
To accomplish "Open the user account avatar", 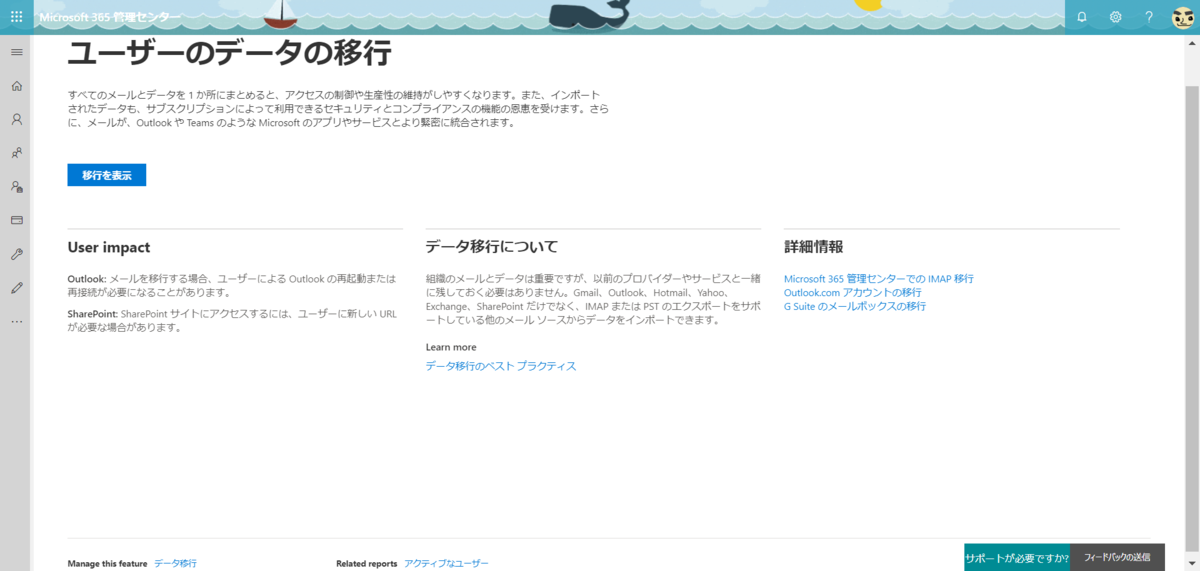I will (x=1183, y=17).
